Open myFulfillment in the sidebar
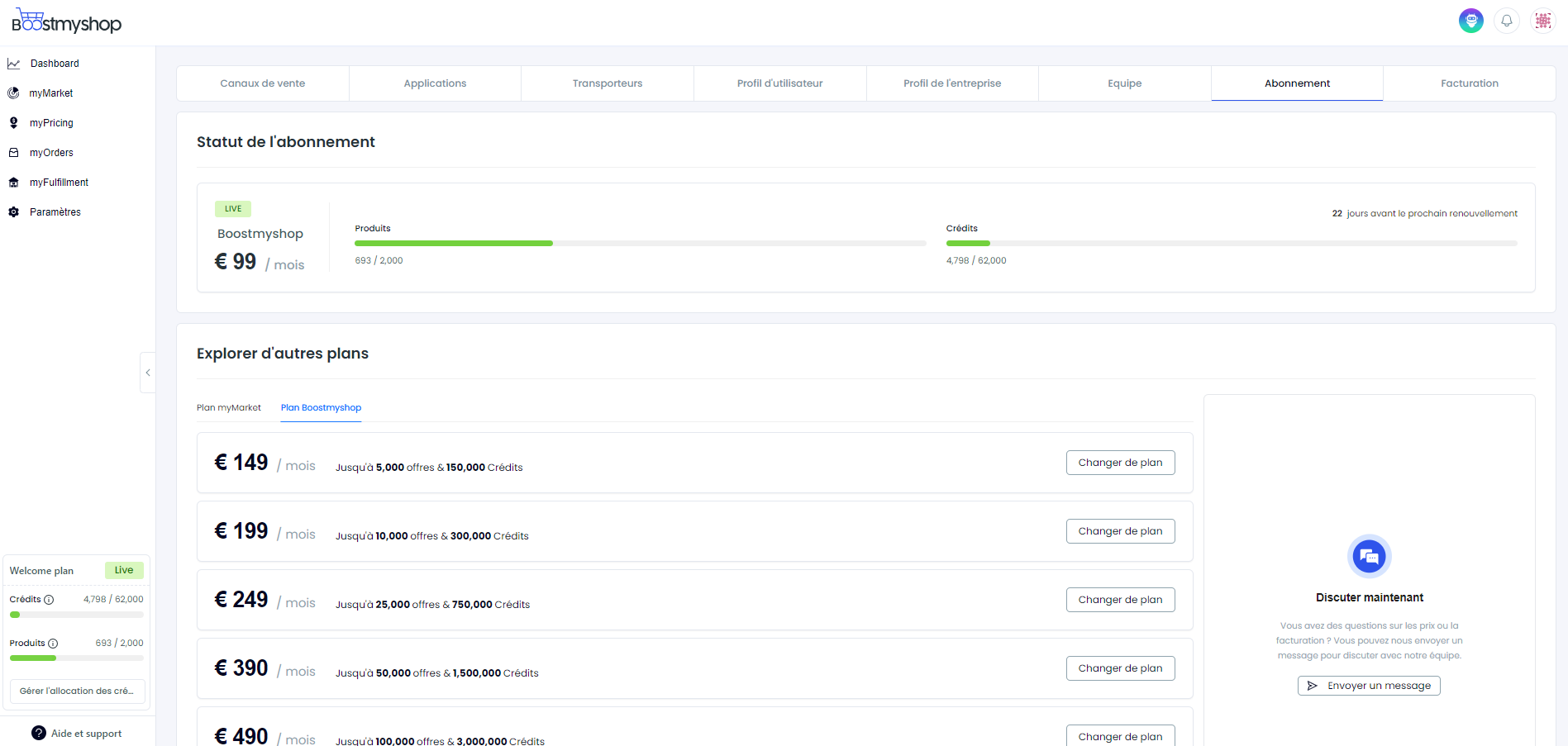 (x=59, y=183)
